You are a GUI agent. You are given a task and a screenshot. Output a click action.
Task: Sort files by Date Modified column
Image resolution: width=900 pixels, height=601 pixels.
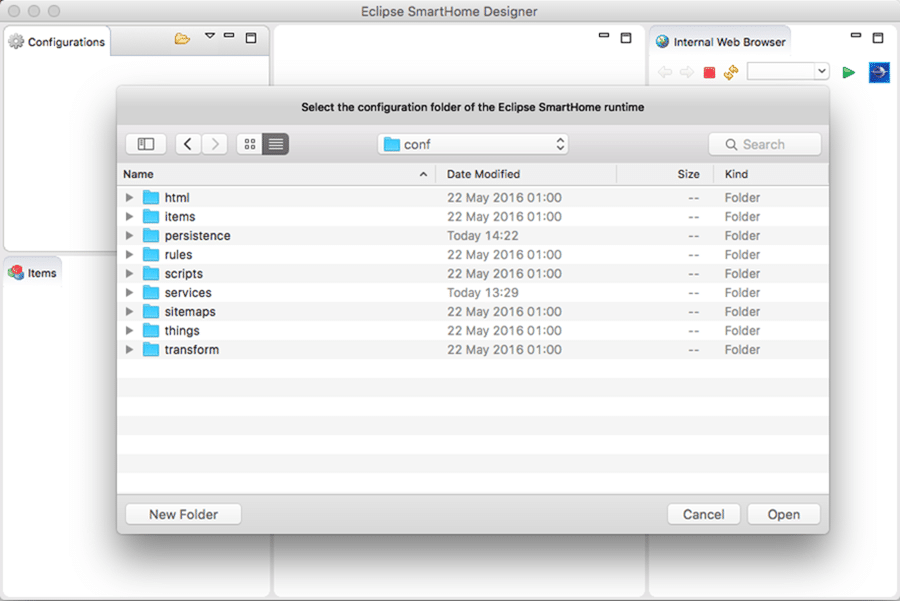coord(526,174)
